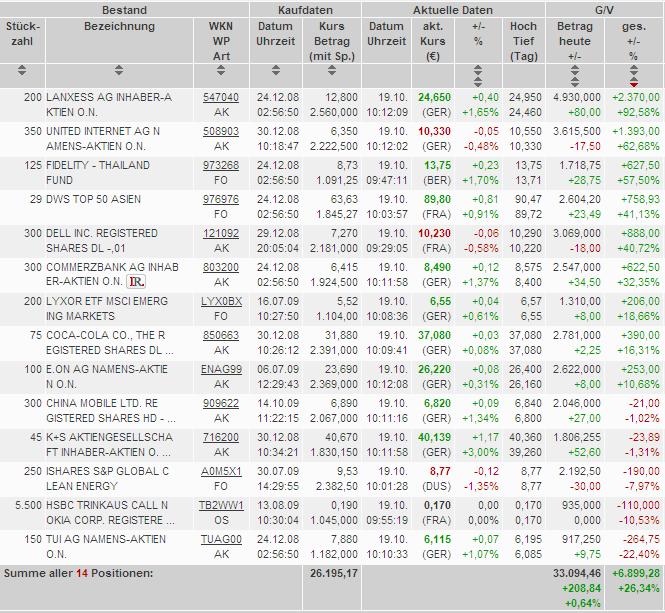Open WKN link 909622 for China Mobile
The height and width of the screenshot is (613, 665).
pos(221,403)
